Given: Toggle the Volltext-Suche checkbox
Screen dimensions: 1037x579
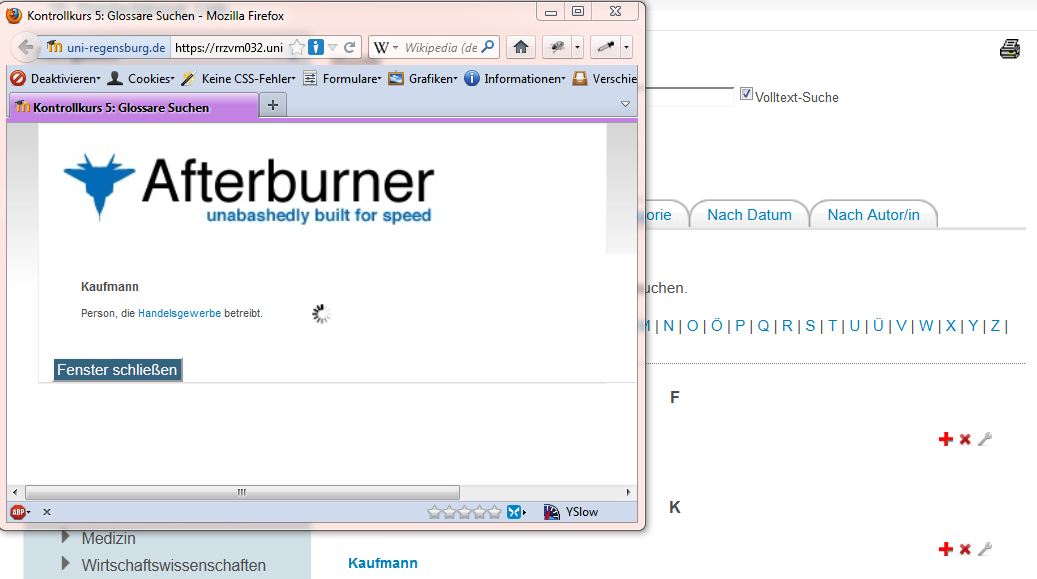Looking at the screenshot, I should pyautogui.click(x=746, y=94).
